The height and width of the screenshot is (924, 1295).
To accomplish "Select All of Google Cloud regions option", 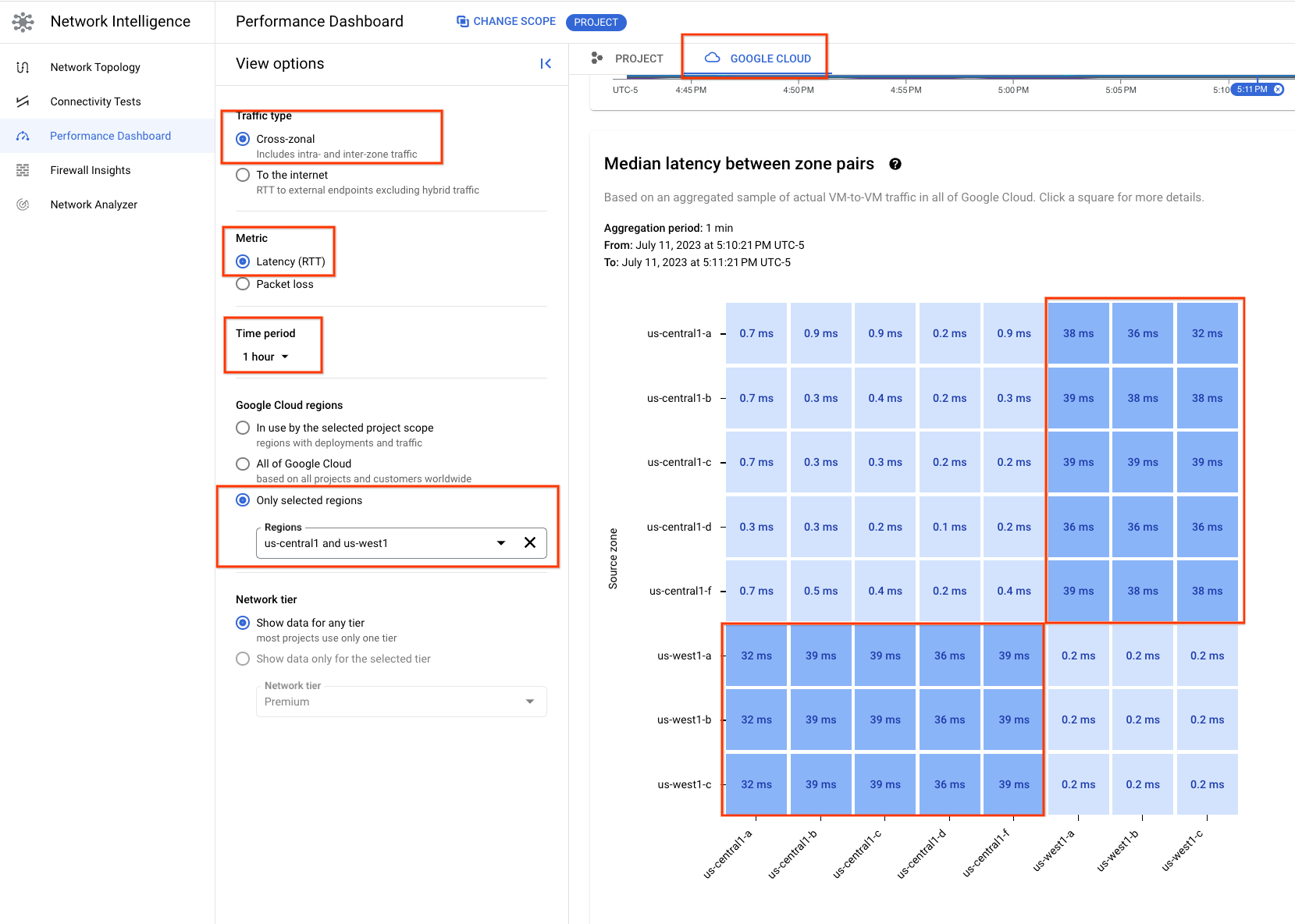I will pyautogui.click(x=243, y=464).
